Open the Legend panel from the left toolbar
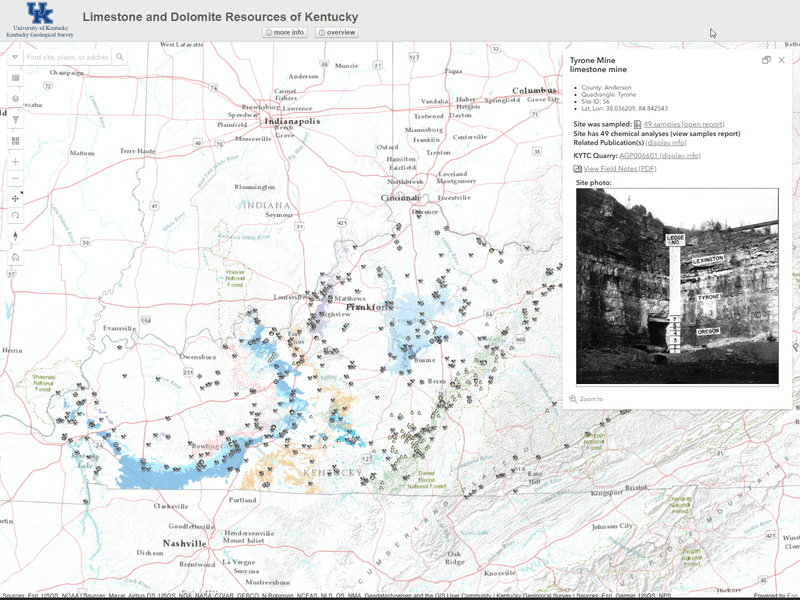The width and height of the screenshot is (800, 600). click(14, 77)
